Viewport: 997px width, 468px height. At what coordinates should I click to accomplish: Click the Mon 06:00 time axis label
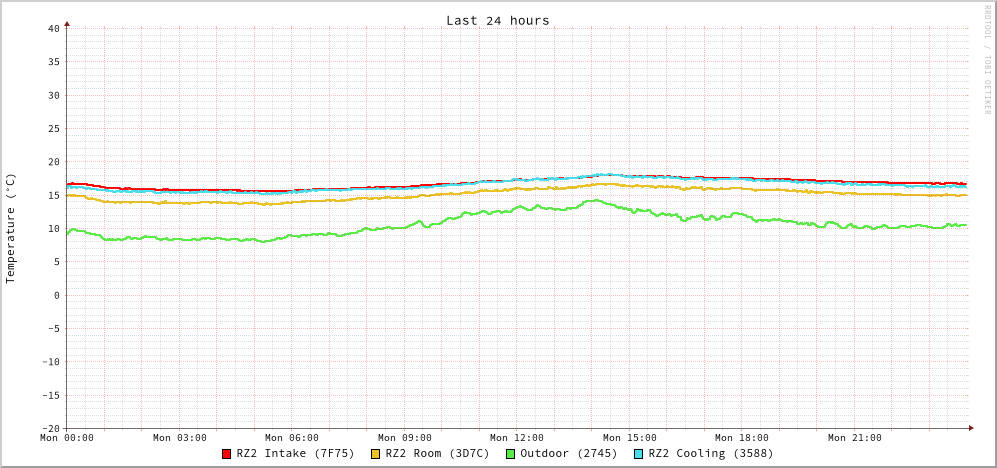(x=292, y=437)
